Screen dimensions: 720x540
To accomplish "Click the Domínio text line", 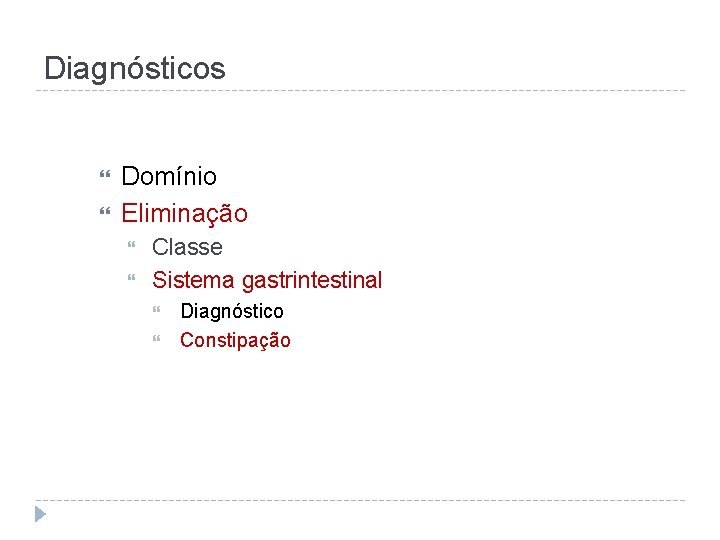I will point(168,177).
